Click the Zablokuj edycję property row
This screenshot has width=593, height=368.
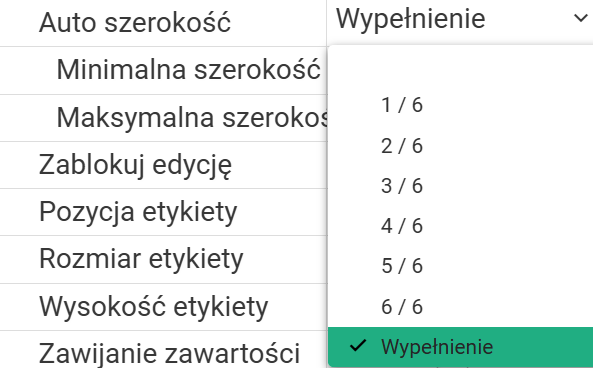tap(163, 165)
